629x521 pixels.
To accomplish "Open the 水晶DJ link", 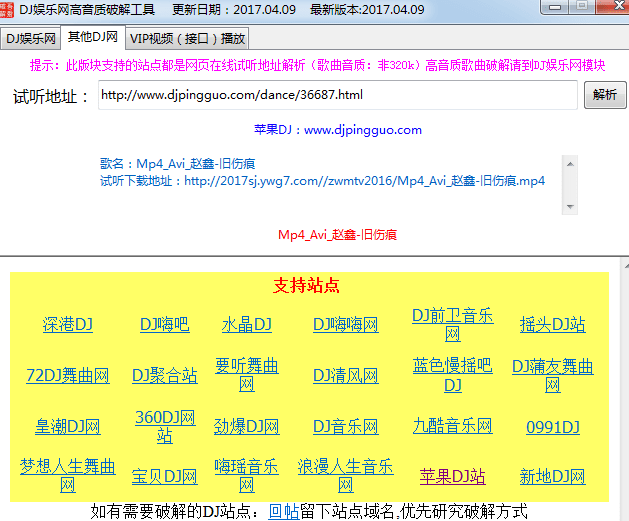I will [246, 325].
